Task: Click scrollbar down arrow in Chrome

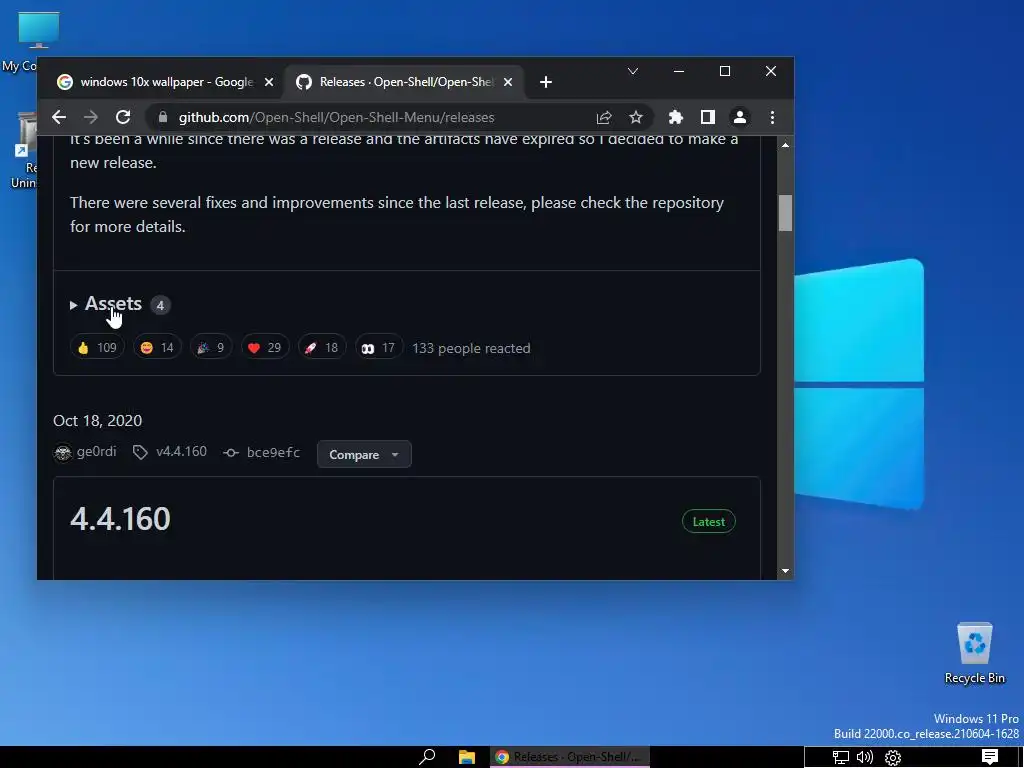Action: tap(785, 571)
